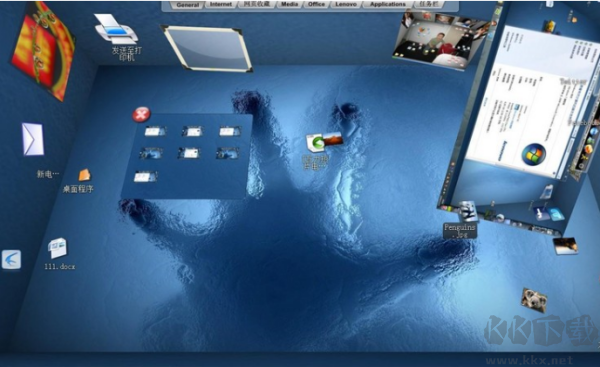This screenshot has height=367, width=600.
Task: Select the Lenovo tab
Action: pyautogui.click(x=346, y=4)
